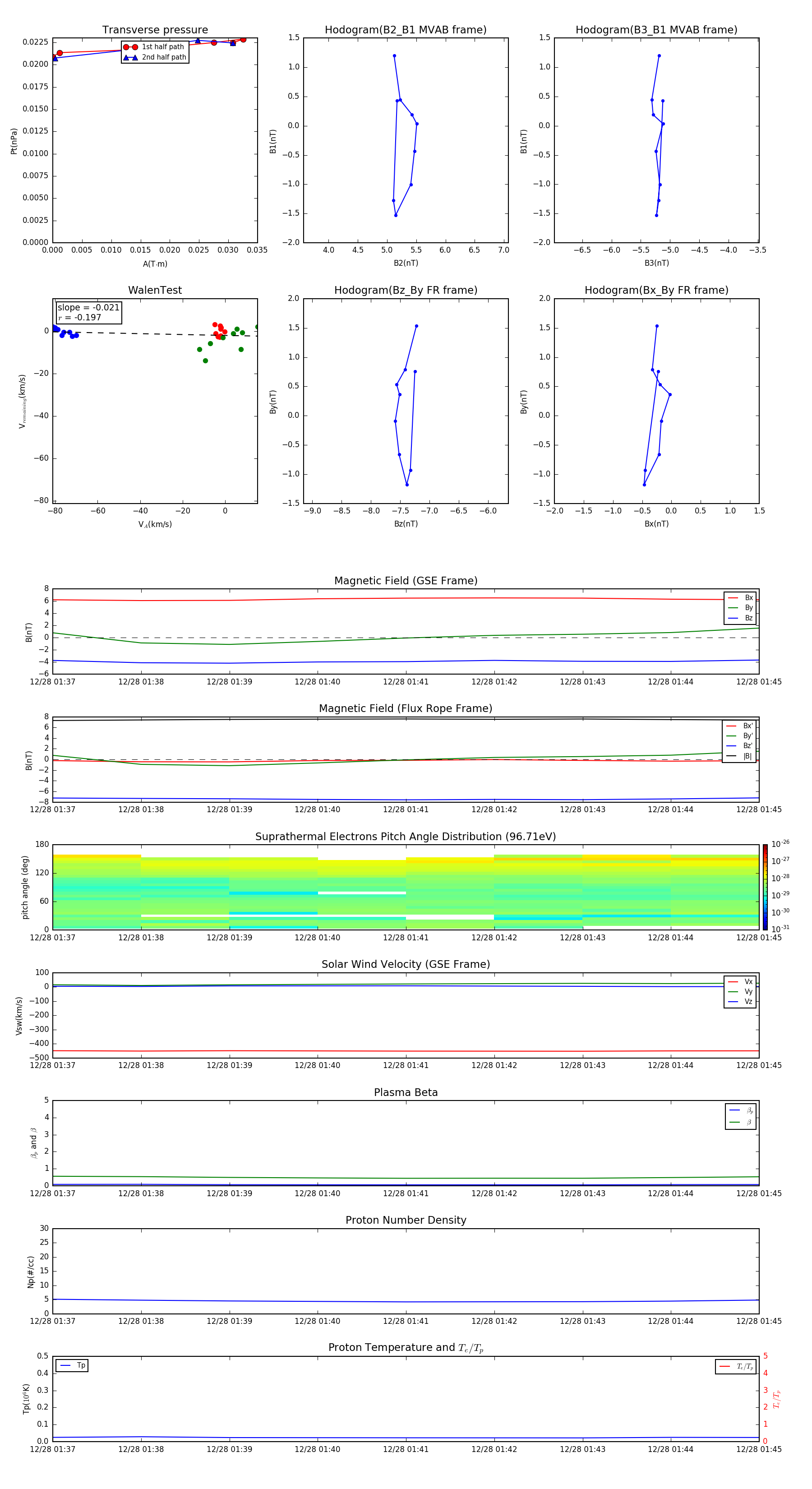Click the 'Vsw(km/s)' y-axis label
Viewport: 812px width, 1489px height.
coord(19,1016)
